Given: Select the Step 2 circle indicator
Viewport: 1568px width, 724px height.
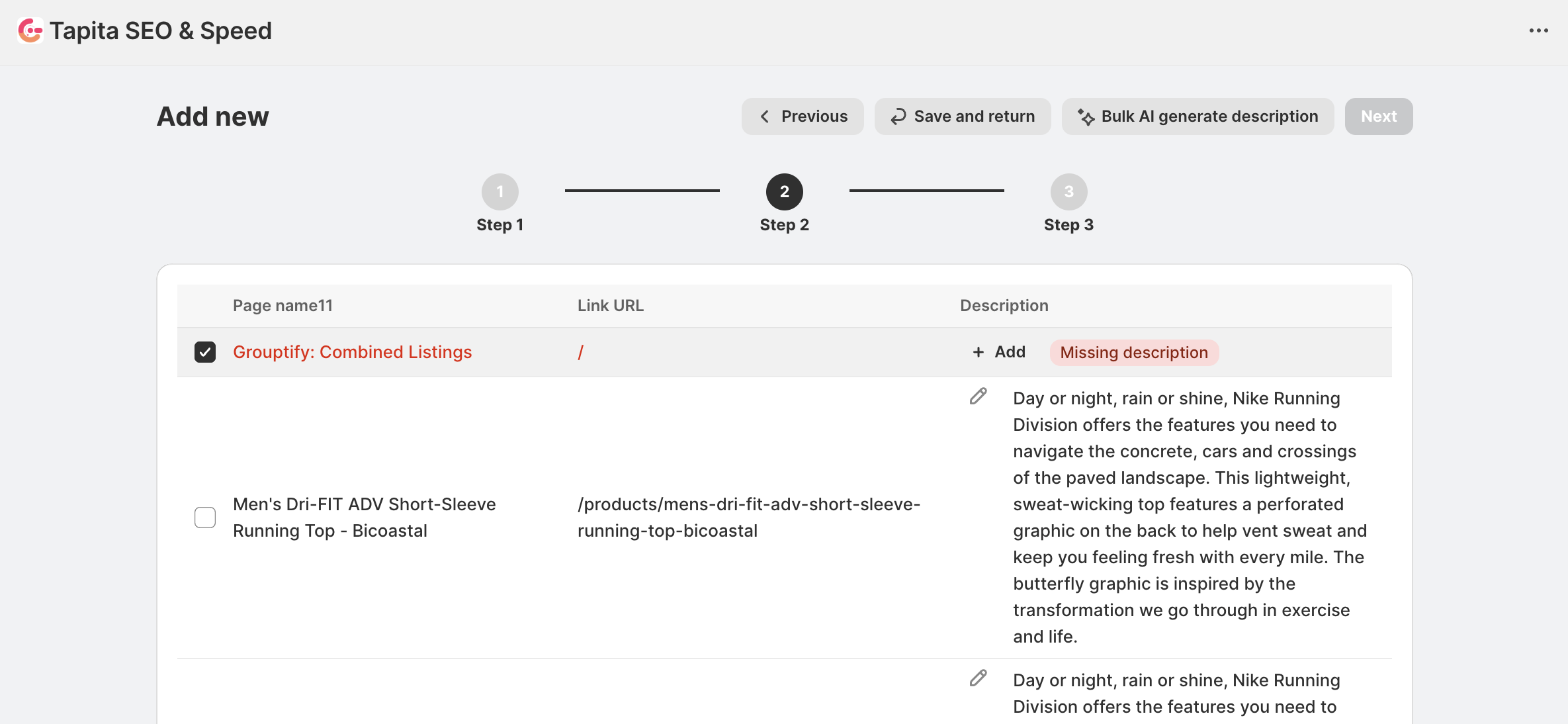Looking at the screenshot, I should tap(785, 192).
